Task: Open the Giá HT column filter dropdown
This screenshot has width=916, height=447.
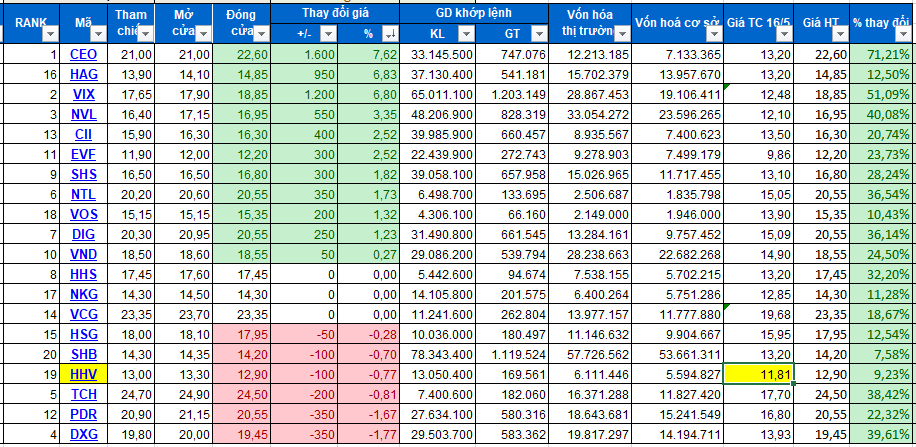Action: 840,34
